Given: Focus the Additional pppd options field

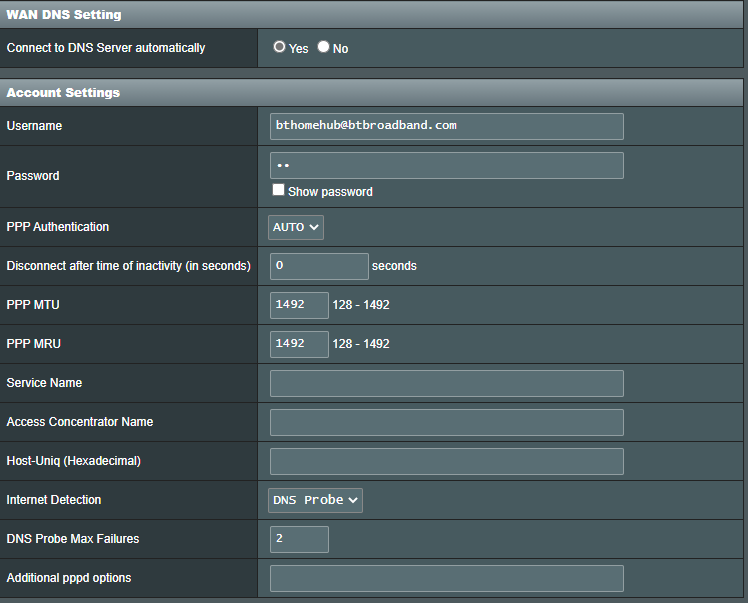Looking at the screenshot, I should pos(446,578).
